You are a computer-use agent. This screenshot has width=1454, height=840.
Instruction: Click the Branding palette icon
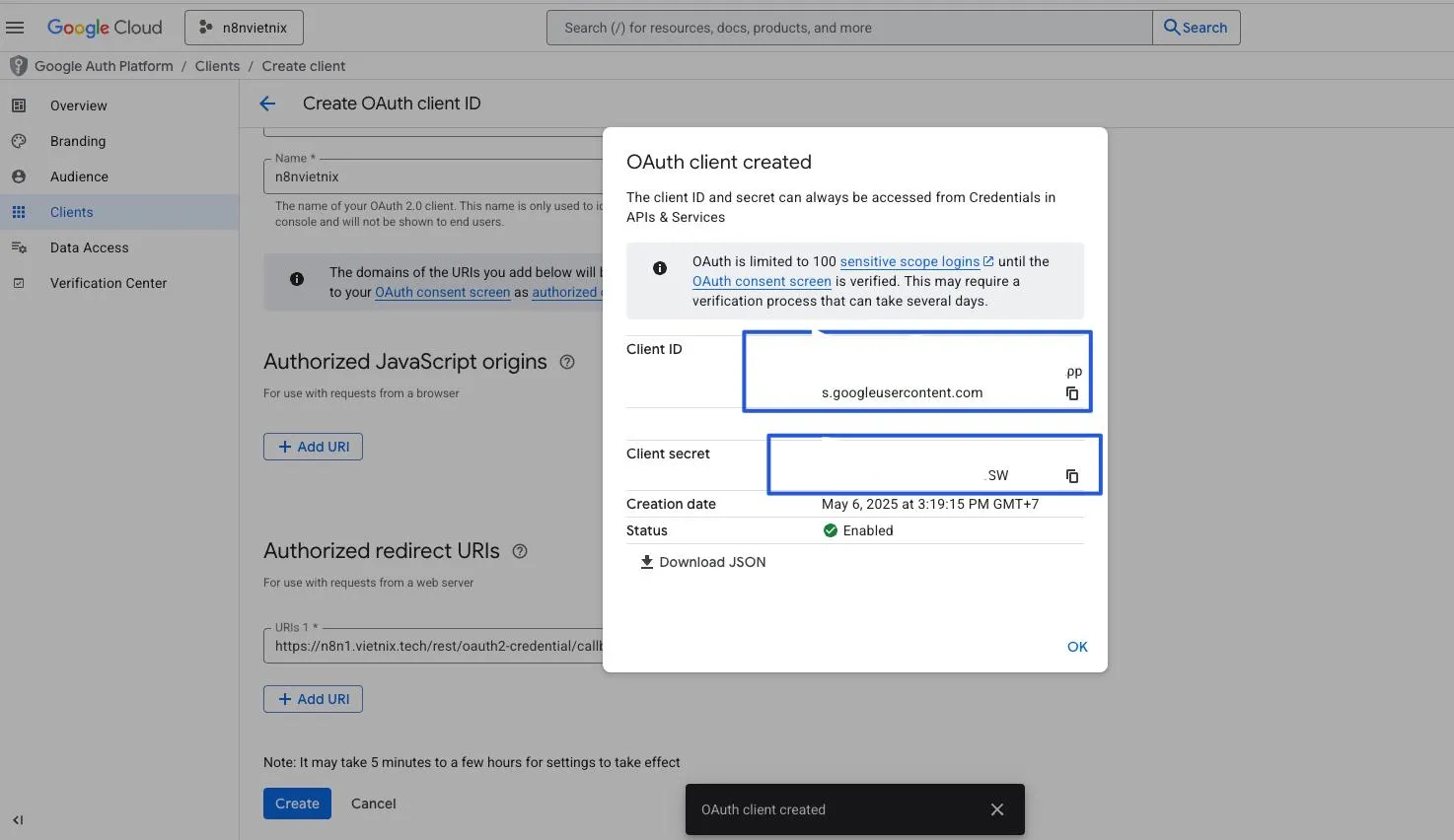point(19,141)
